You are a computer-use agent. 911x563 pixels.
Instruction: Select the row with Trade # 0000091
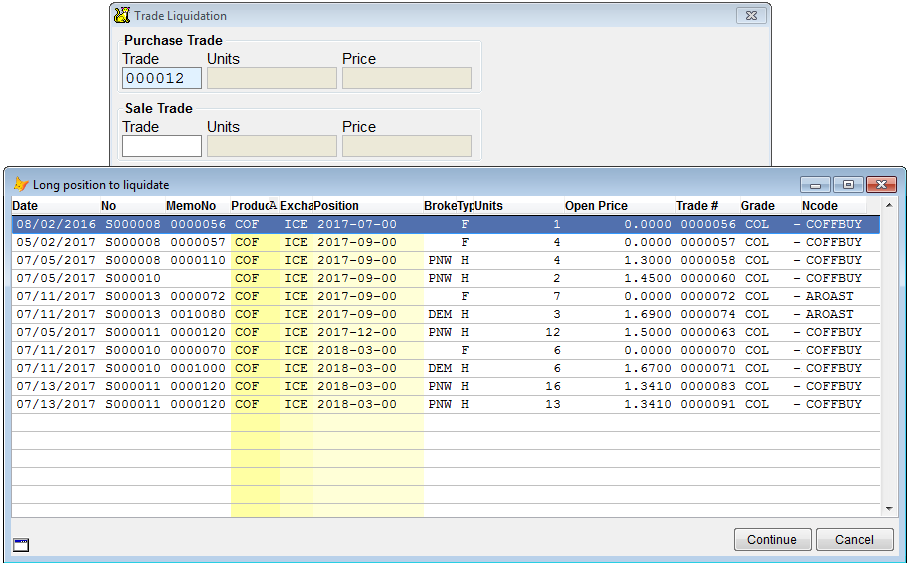[446, 404]
